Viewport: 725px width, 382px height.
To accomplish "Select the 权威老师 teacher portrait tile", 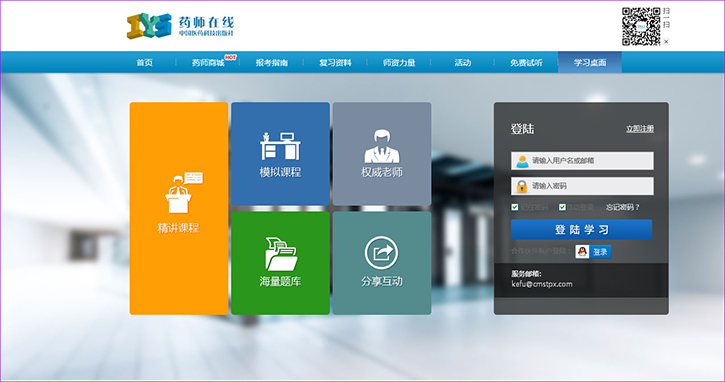I will coord(382,154).
